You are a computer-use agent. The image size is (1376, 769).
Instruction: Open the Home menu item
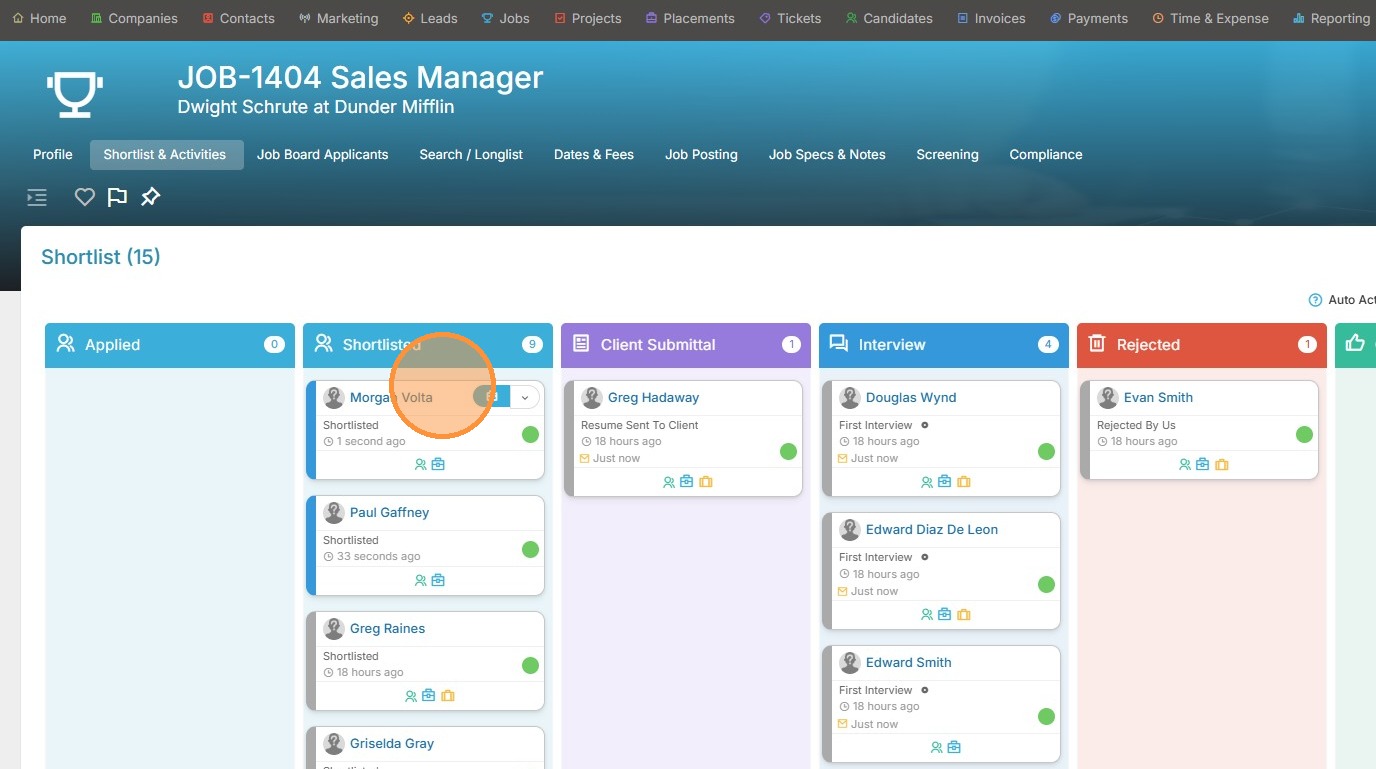pyautogui.click(x=39, y=18)
